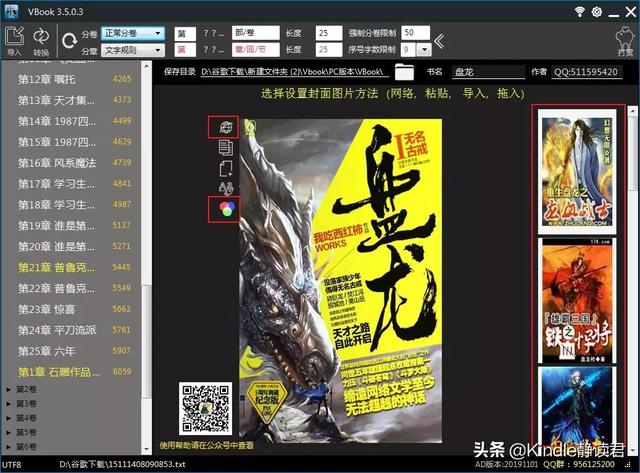Expand the 第5卷 tree node
This screenshot has width=640, height=473.
tap(8, 433)
